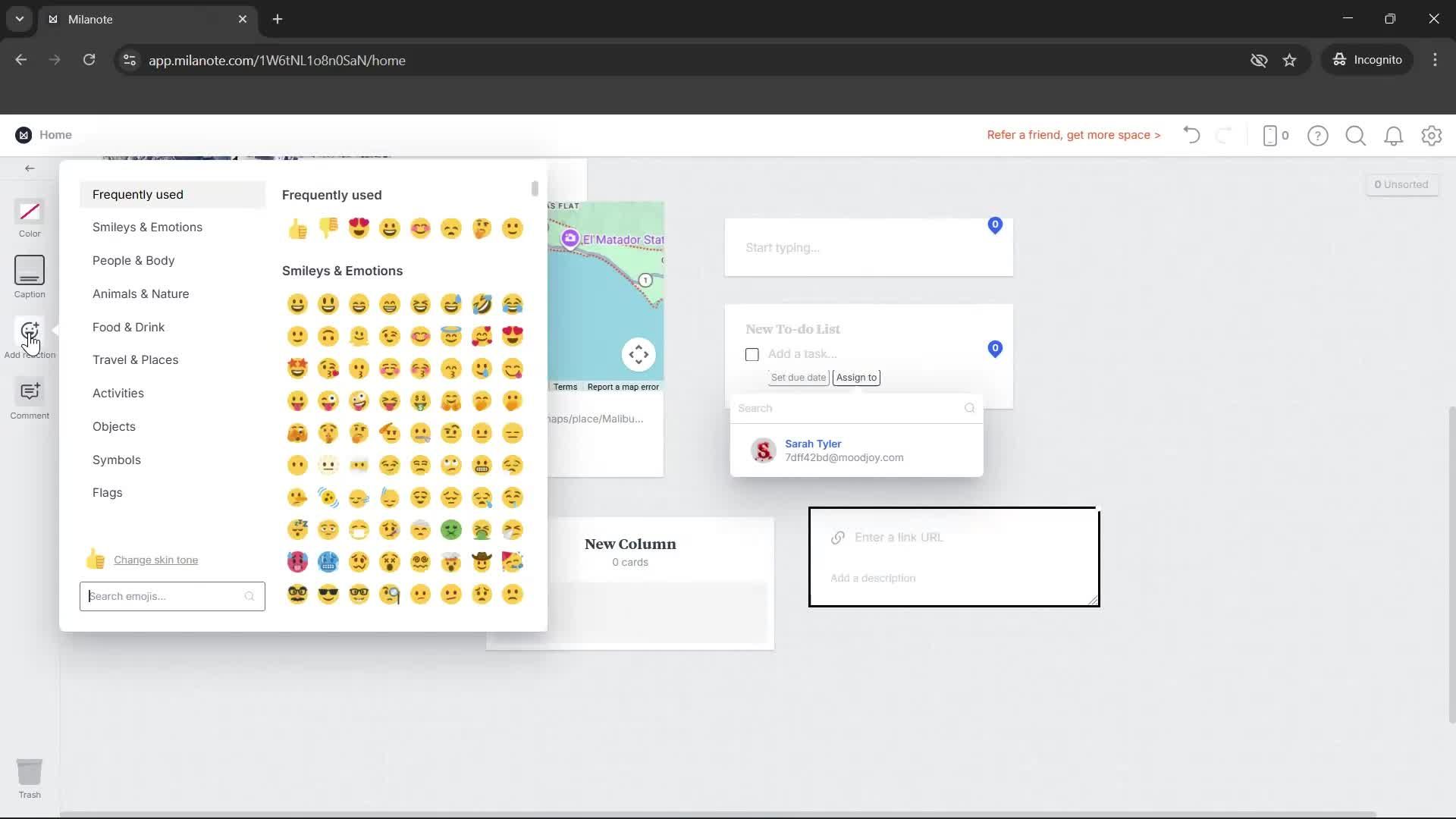
Task: Open the Help question mark icon
Action: (x=1318, y=136)
